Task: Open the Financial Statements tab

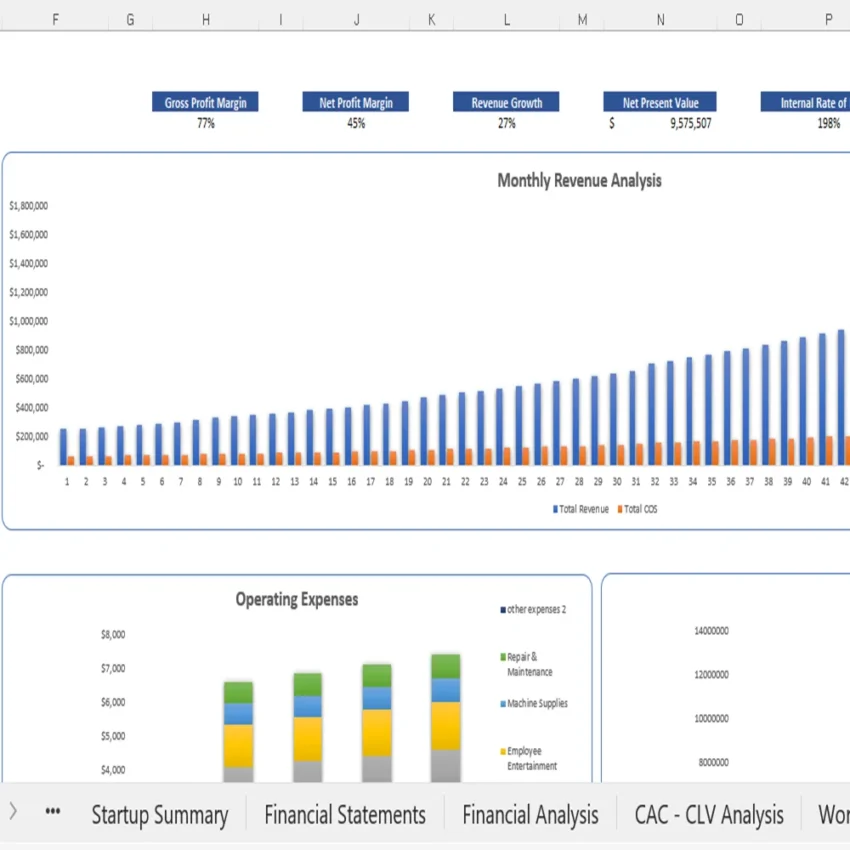Action: click(345, 814)
